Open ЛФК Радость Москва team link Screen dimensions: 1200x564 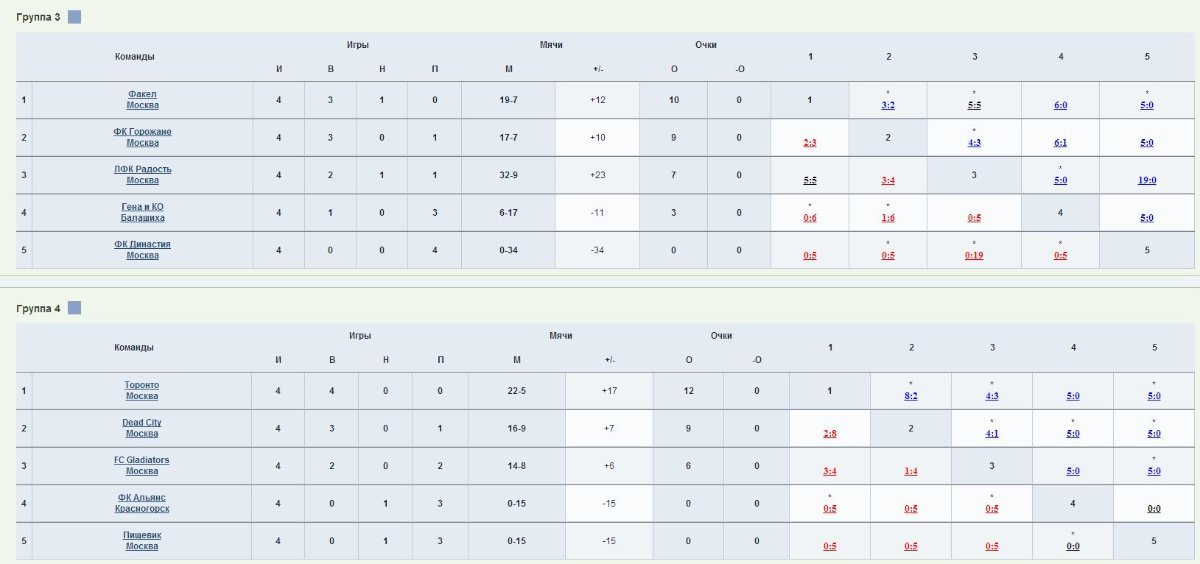coord(142,175)
